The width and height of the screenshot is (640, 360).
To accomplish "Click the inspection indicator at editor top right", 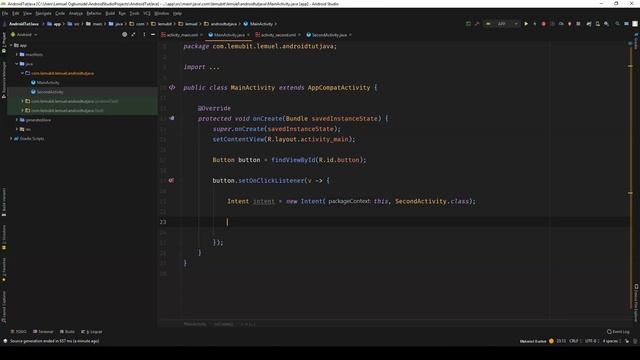I will point(630,43).
